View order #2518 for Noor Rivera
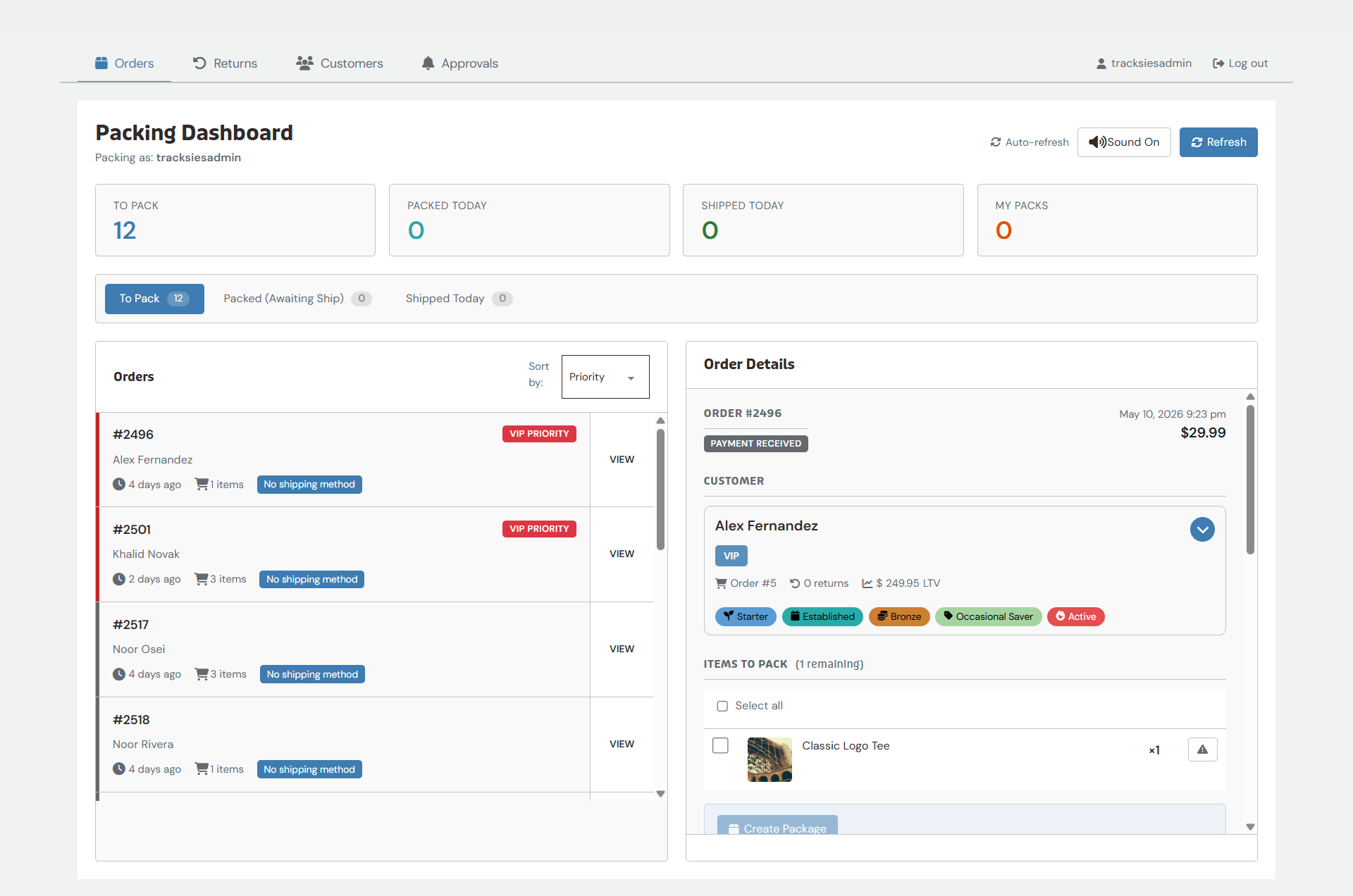The image size is (1353, 896). coord(622,744)
